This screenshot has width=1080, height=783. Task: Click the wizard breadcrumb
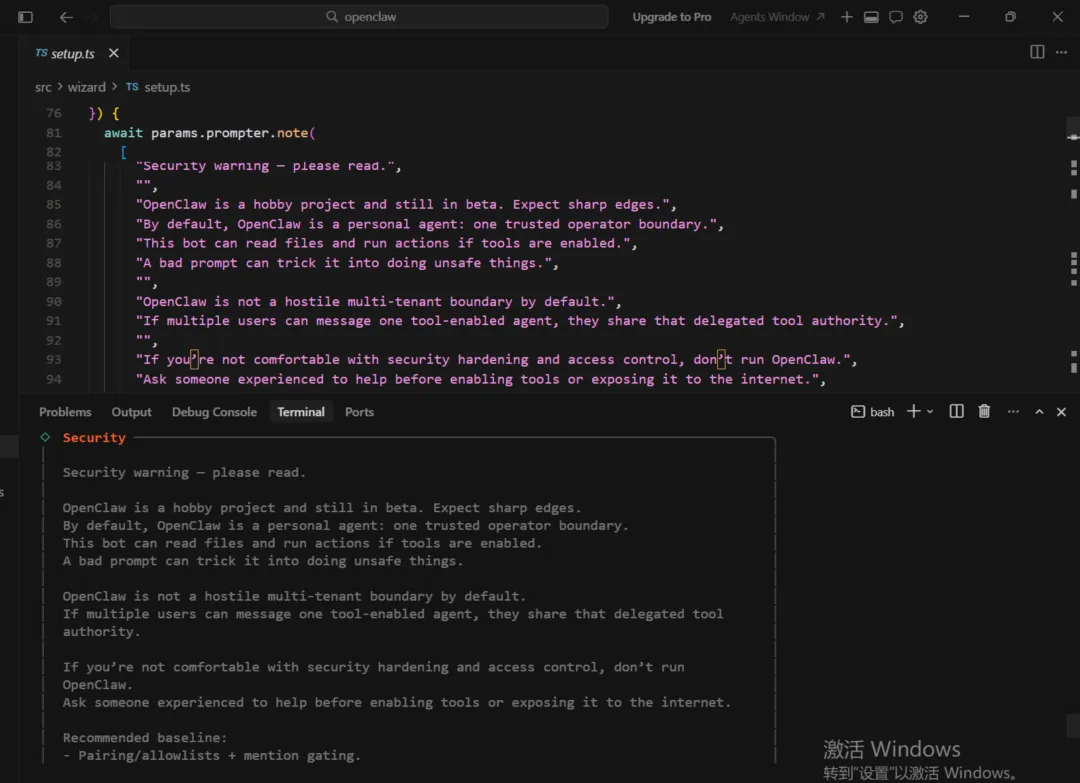coord(86,87)
